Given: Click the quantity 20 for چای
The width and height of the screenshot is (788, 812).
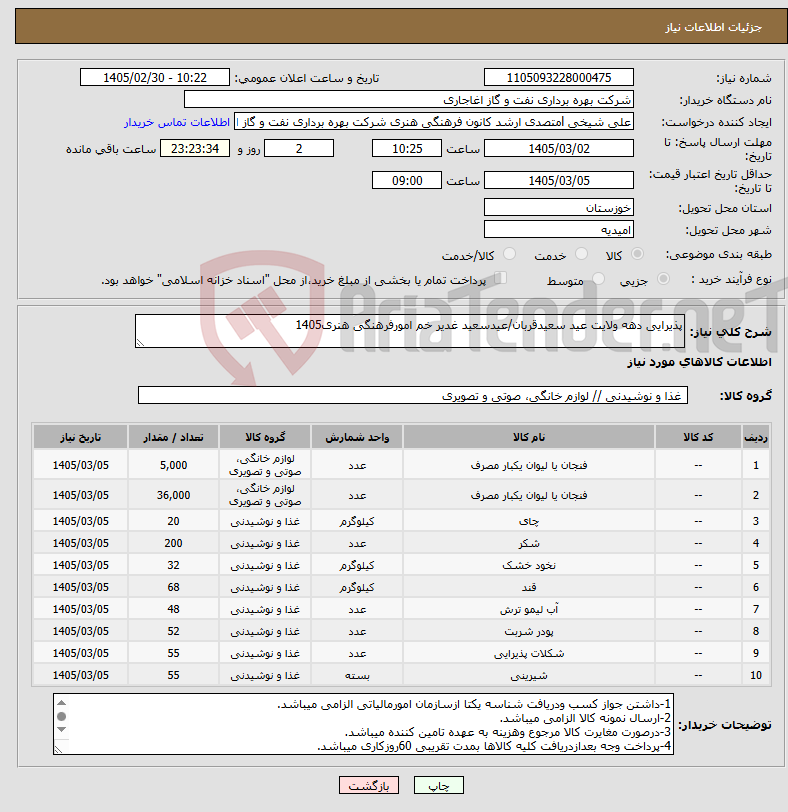Looking at the screenshot, I should coord(173,521).
